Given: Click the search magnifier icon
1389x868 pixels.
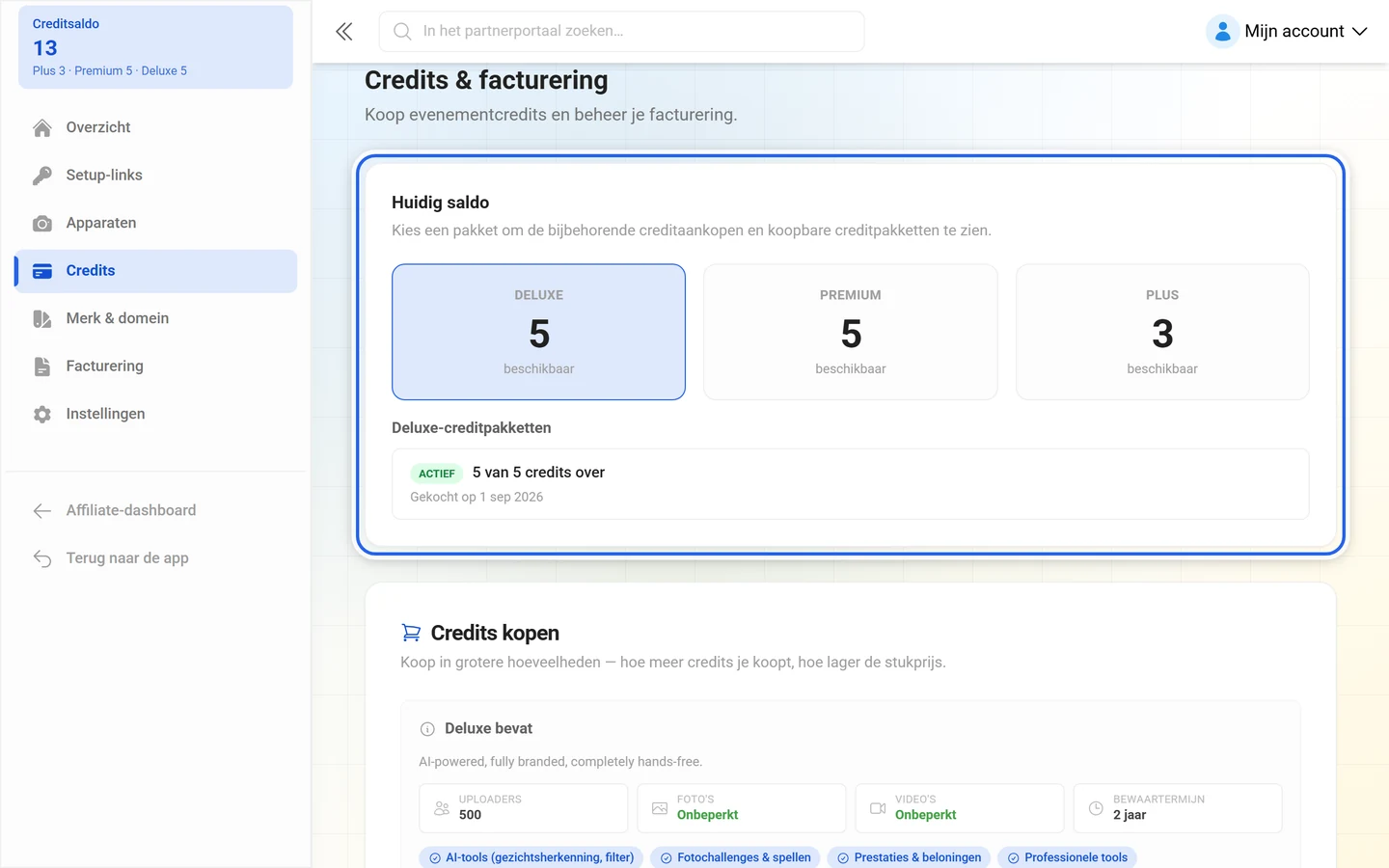Looking at the screenshot, I should click(402, 32).
